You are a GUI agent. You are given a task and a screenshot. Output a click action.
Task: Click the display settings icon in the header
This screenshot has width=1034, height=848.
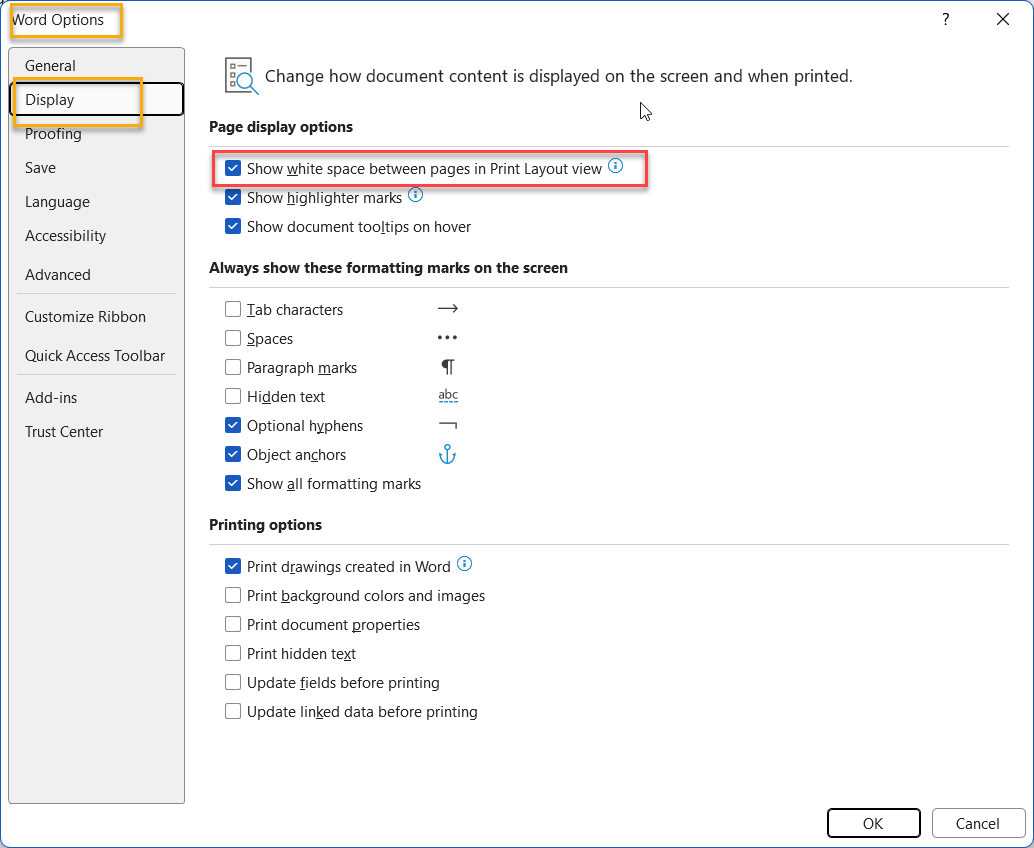pyautogui.click(x=241, y=75)
